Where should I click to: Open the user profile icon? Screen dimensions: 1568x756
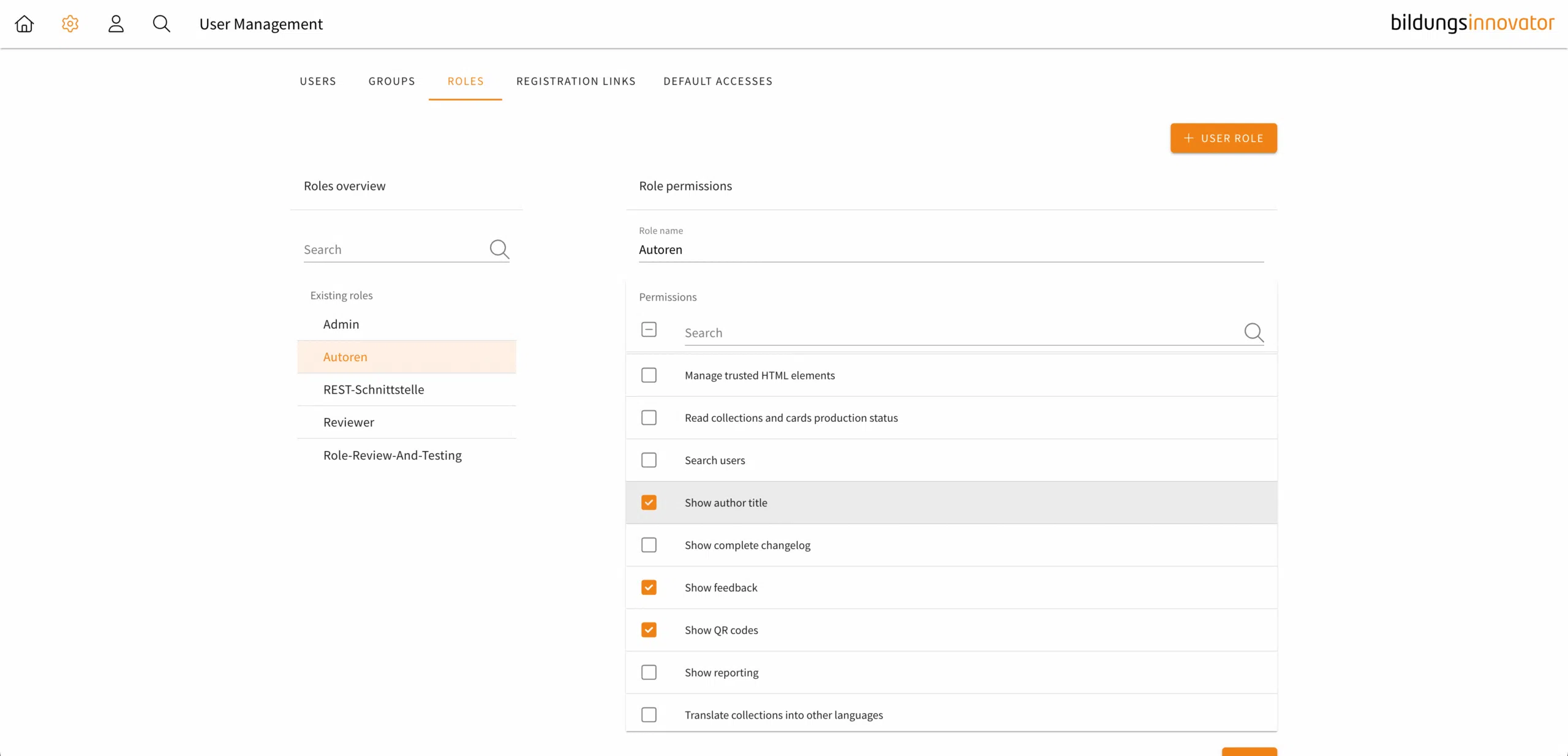pyautogui.click(x=116, y=24)
